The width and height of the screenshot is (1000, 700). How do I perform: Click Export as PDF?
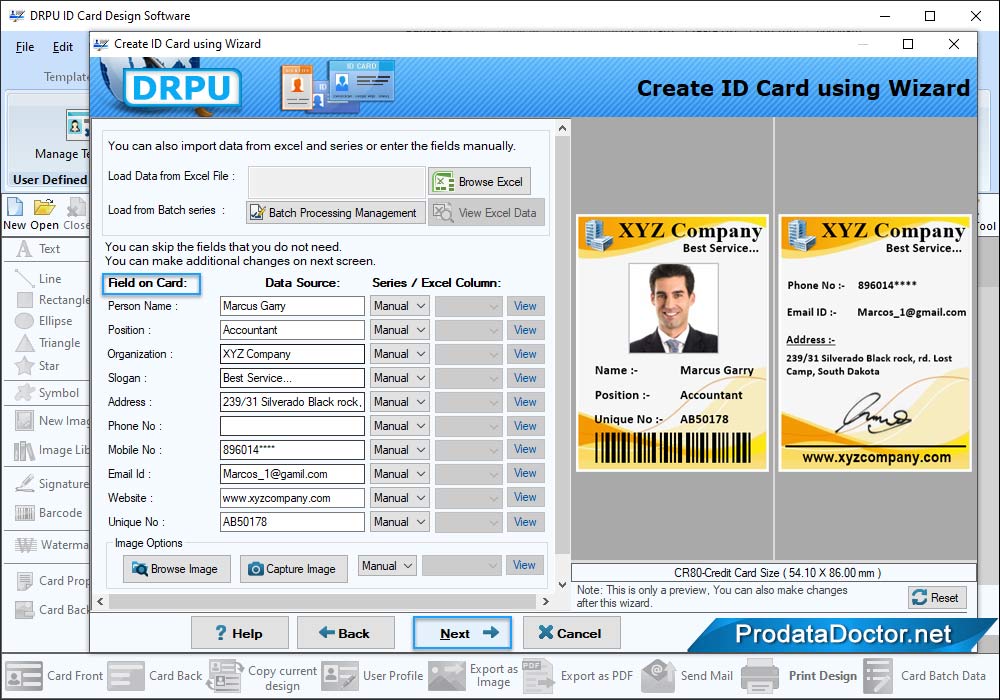click(x=578, y=676)
